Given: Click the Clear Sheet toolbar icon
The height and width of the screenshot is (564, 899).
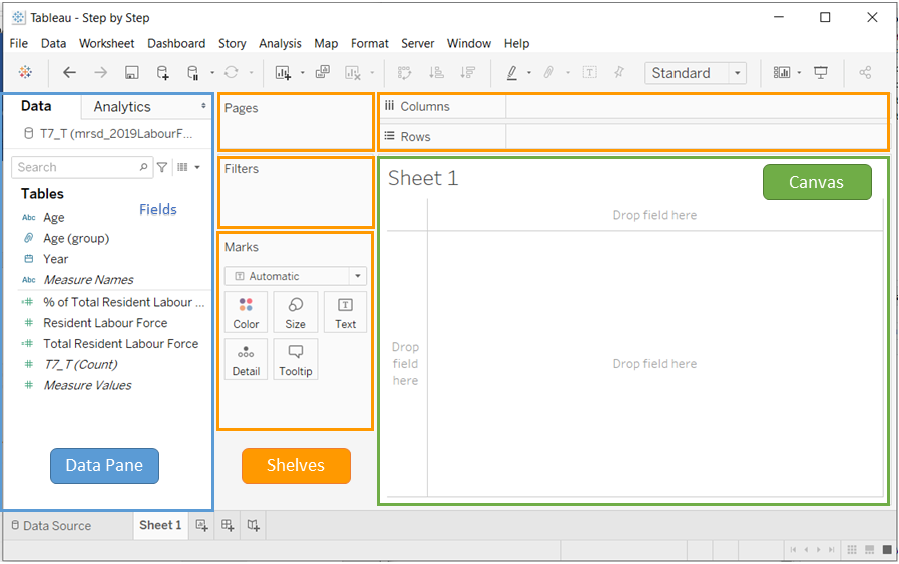Looking at the screenshot, I should [x=353, y=72].
